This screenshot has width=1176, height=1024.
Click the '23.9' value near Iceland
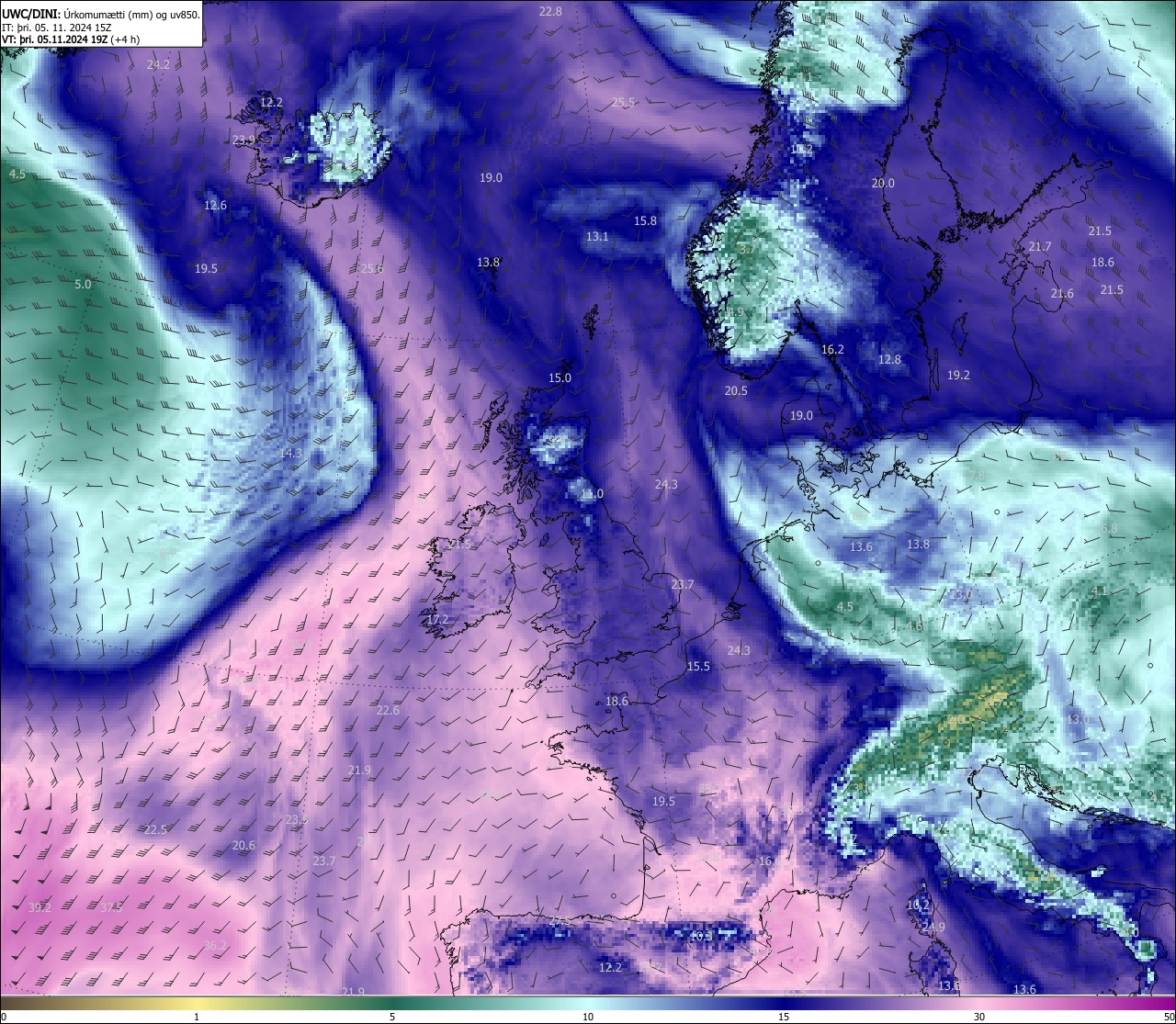[243, 140]
